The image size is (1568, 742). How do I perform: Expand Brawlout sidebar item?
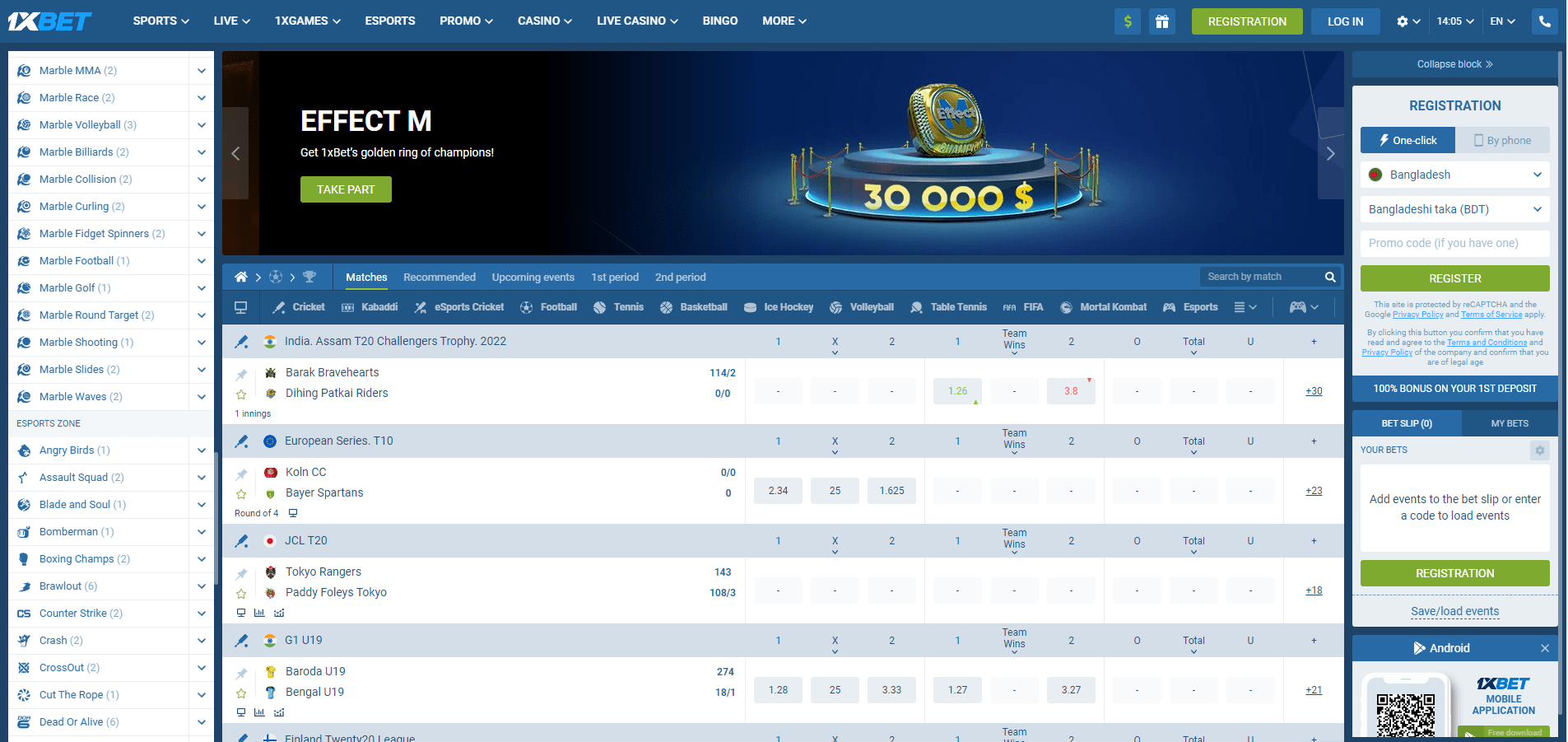[202, 586]
